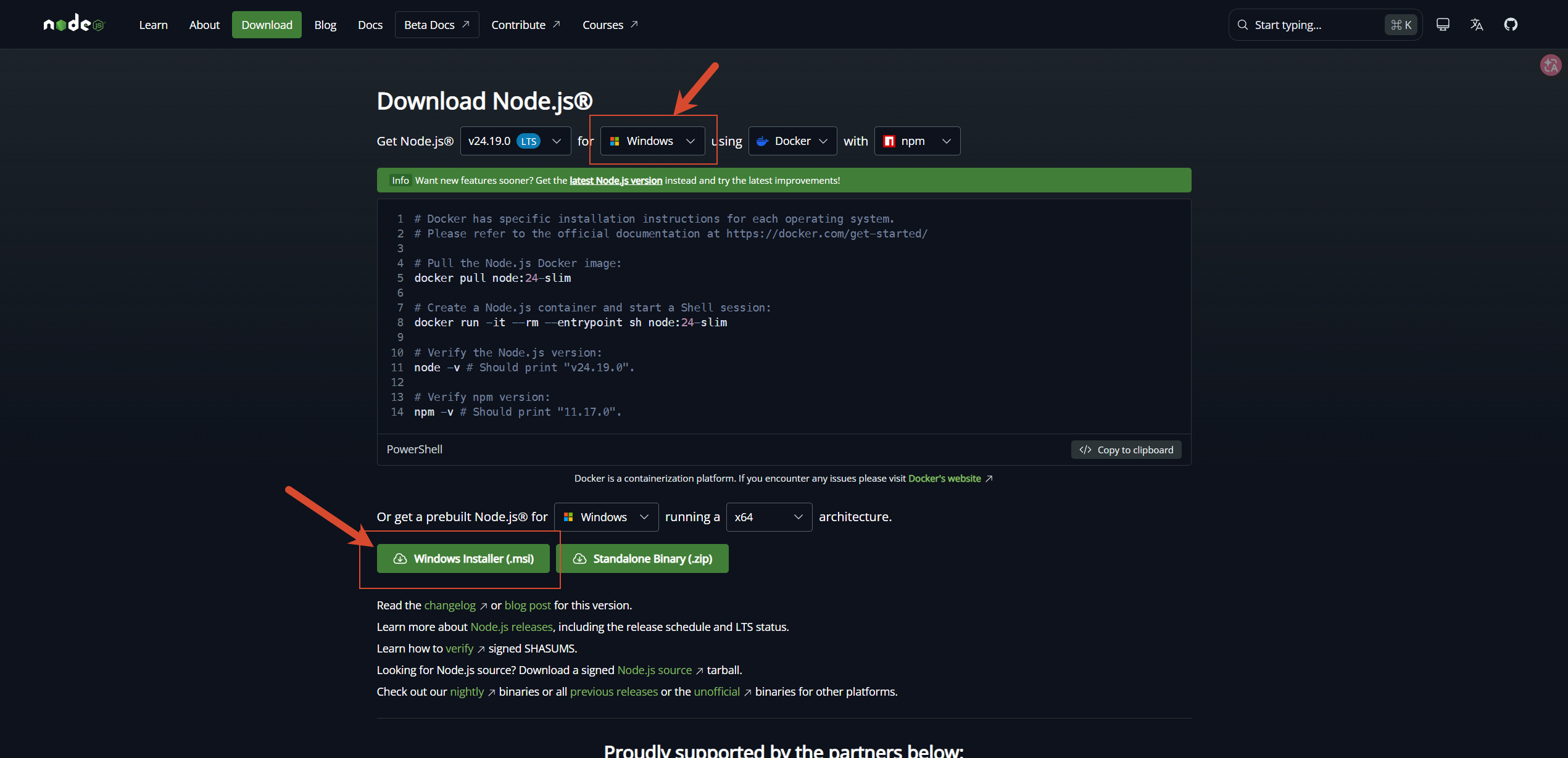Image resolution: width=1568 pixels, height=758 pixels.
Task: Open the Learn nav item
Action: pos(153,25)
